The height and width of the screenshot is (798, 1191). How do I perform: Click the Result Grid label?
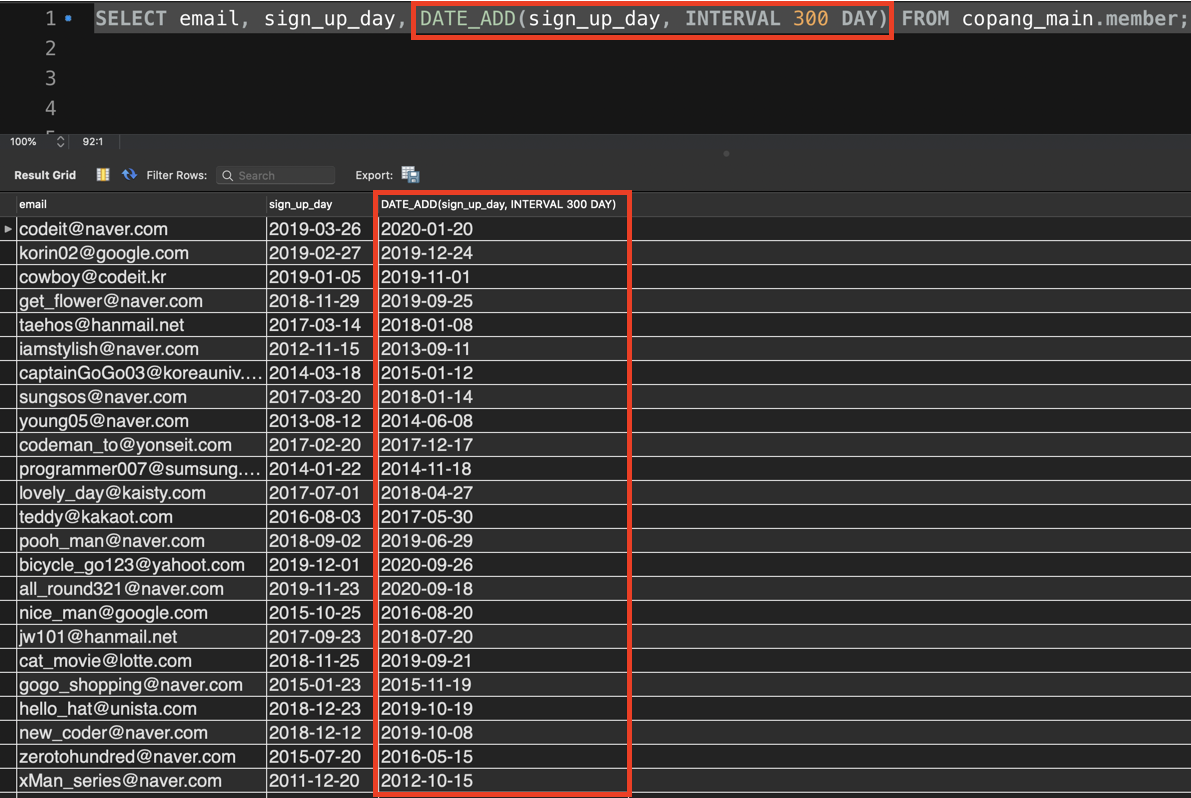pos(45,175)
